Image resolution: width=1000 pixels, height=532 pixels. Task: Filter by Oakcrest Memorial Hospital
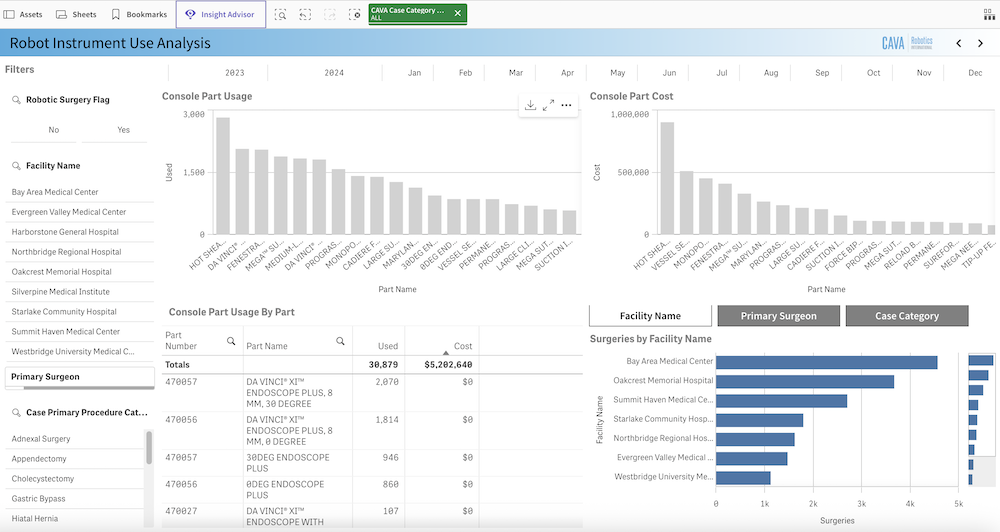(61, 271)
